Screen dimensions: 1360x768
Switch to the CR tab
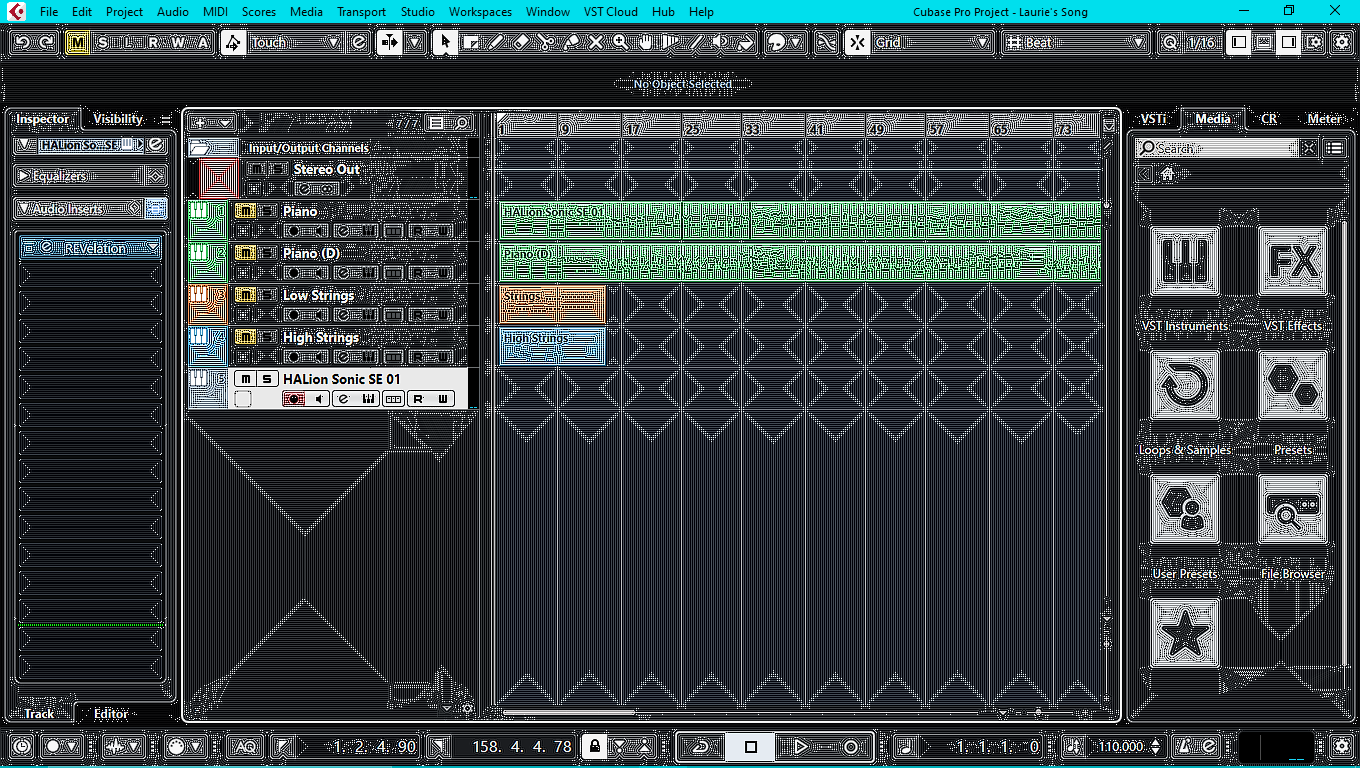[1269, 118]
